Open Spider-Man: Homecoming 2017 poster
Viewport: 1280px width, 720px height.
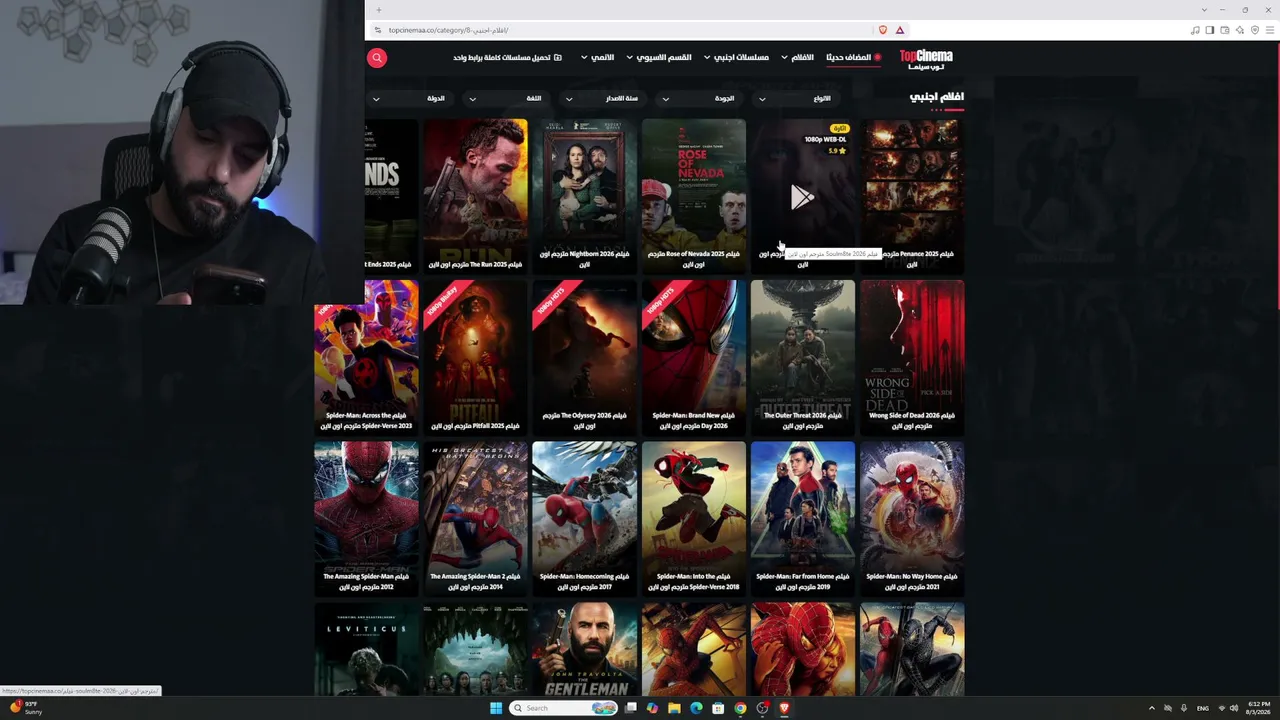(584, 518)
